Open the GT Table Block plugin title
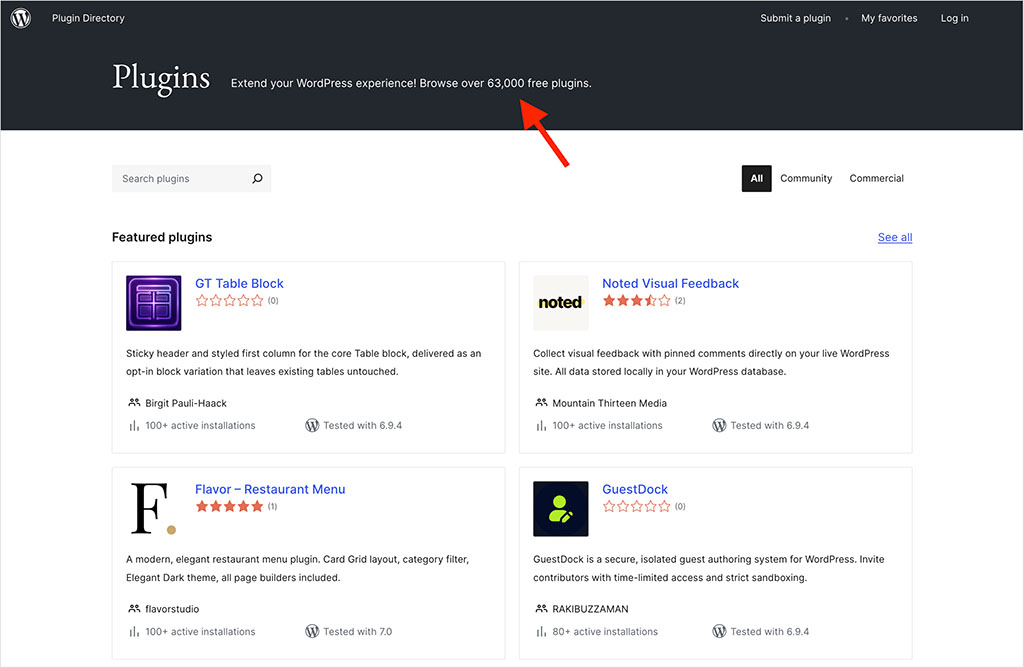The width and height of the screenshot is (1024, 668). (x=239, y=283)
